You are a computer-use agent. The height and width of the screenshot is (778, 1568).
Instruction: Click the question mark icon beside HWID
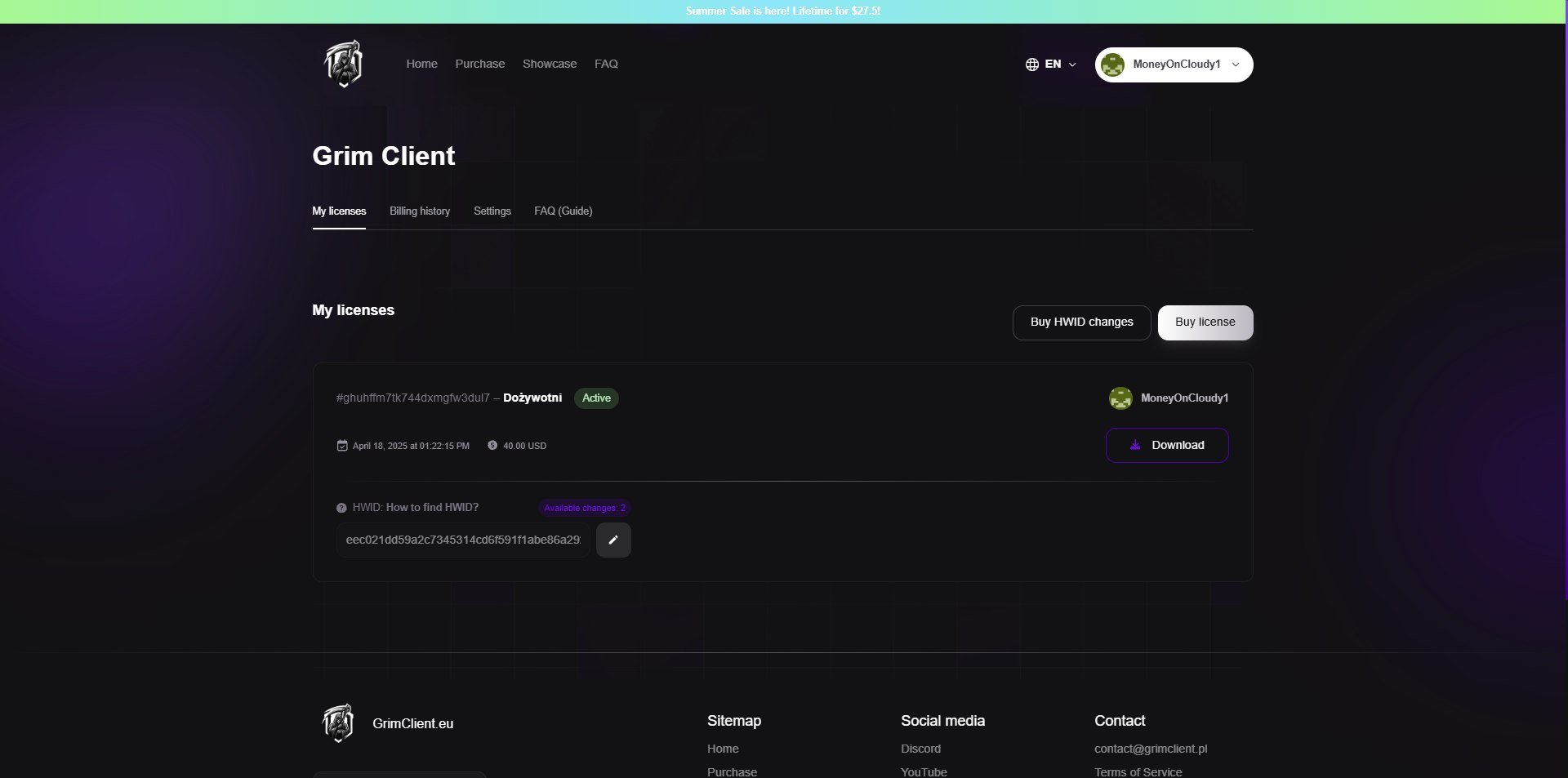pos(341,508)
